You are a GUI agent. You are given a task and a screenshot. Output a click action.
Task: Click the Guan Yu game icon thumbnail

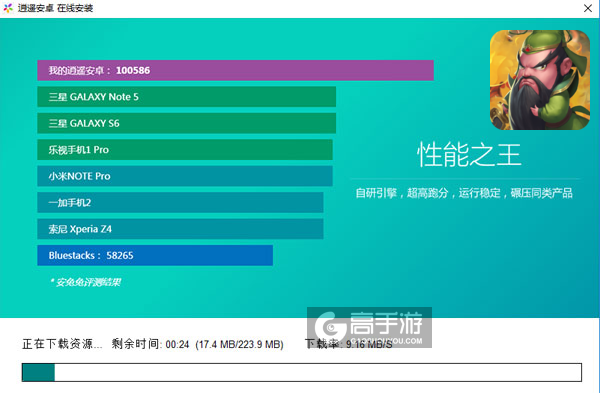(540, 80)
